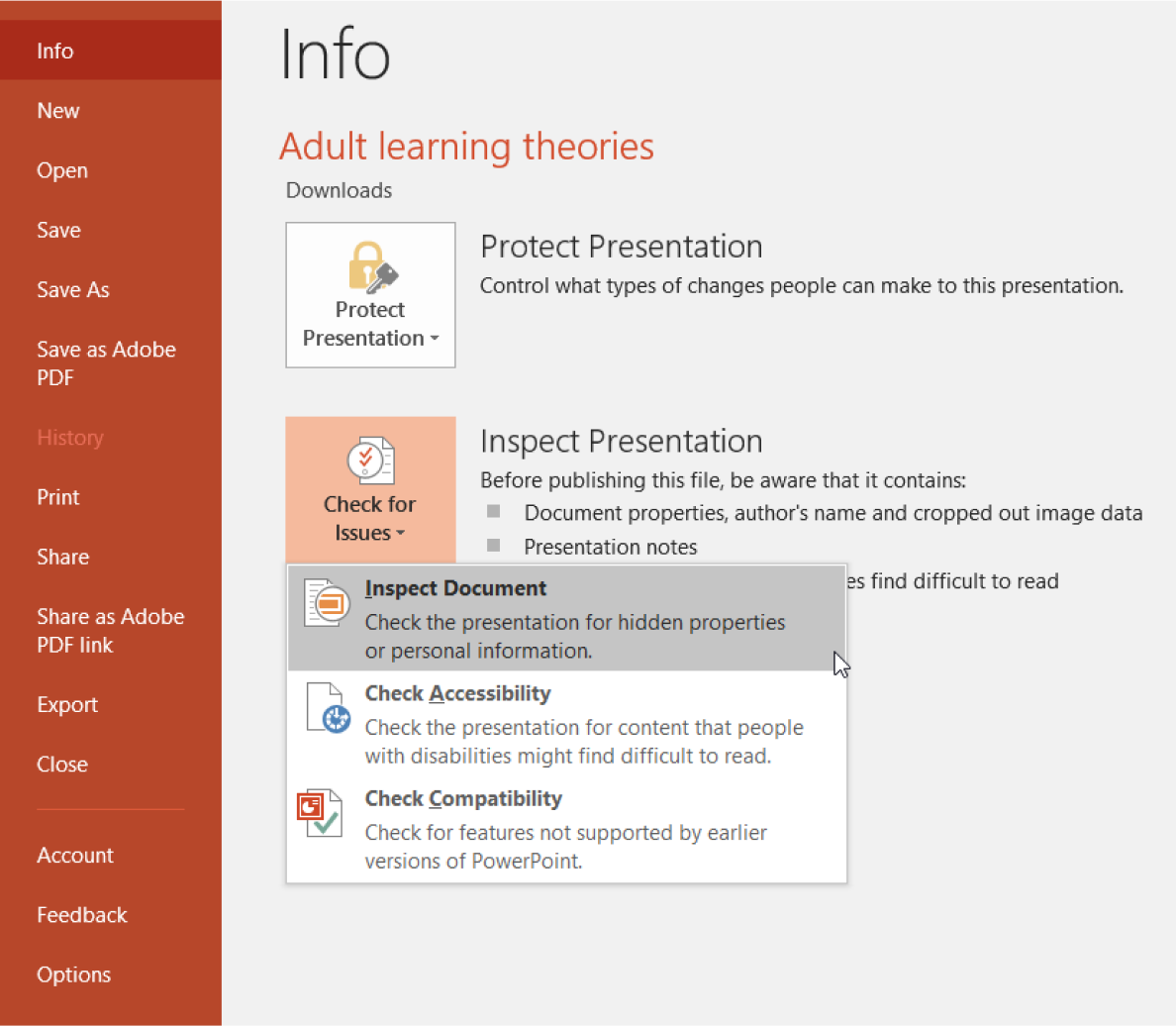This screenshot has width=1176, height=1026.
Task: Click 'Document properties, author's name' bullet text
Action: tap(833, 513)
